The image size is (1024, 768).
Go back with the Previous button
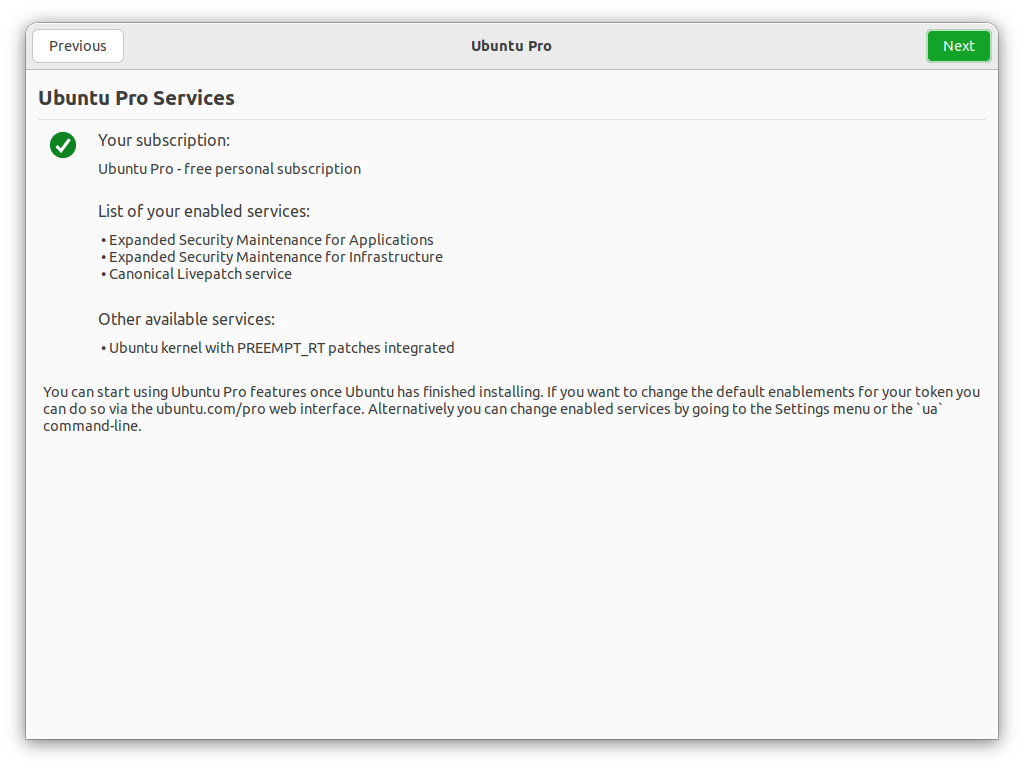point(78,46)
